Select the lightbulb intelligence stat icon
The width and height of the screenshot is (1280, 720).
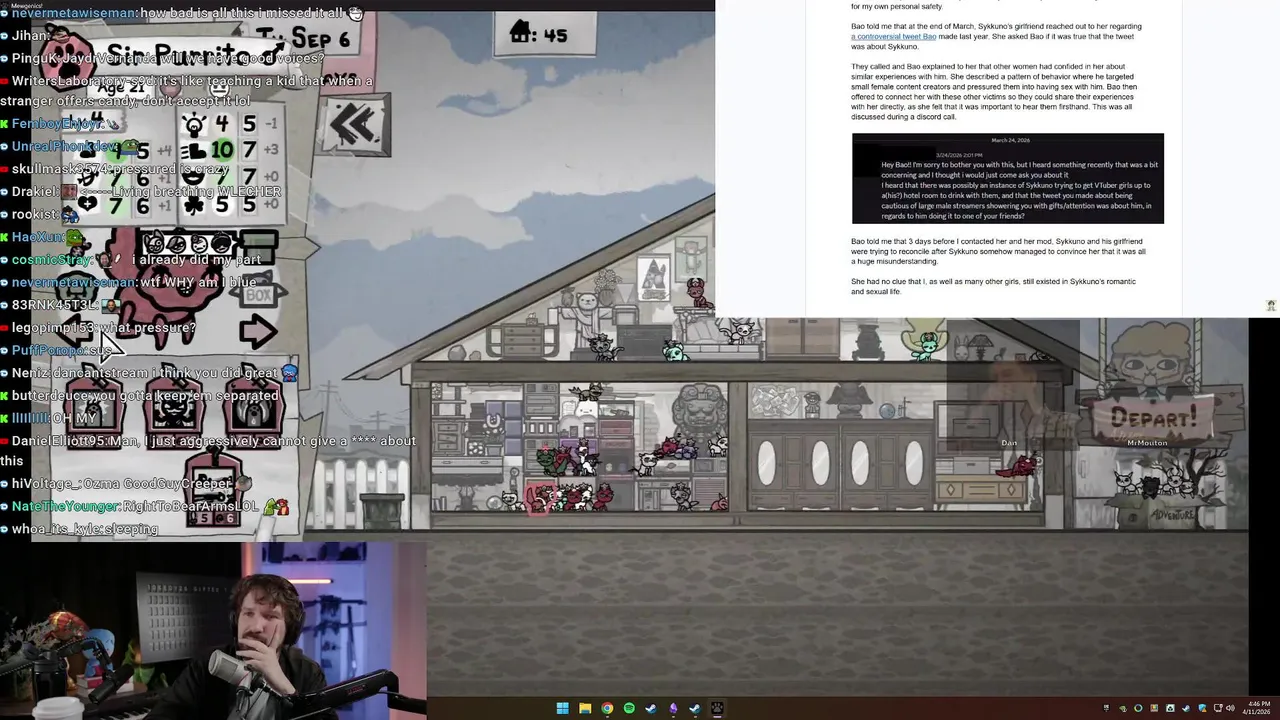(x=194, y=125)
